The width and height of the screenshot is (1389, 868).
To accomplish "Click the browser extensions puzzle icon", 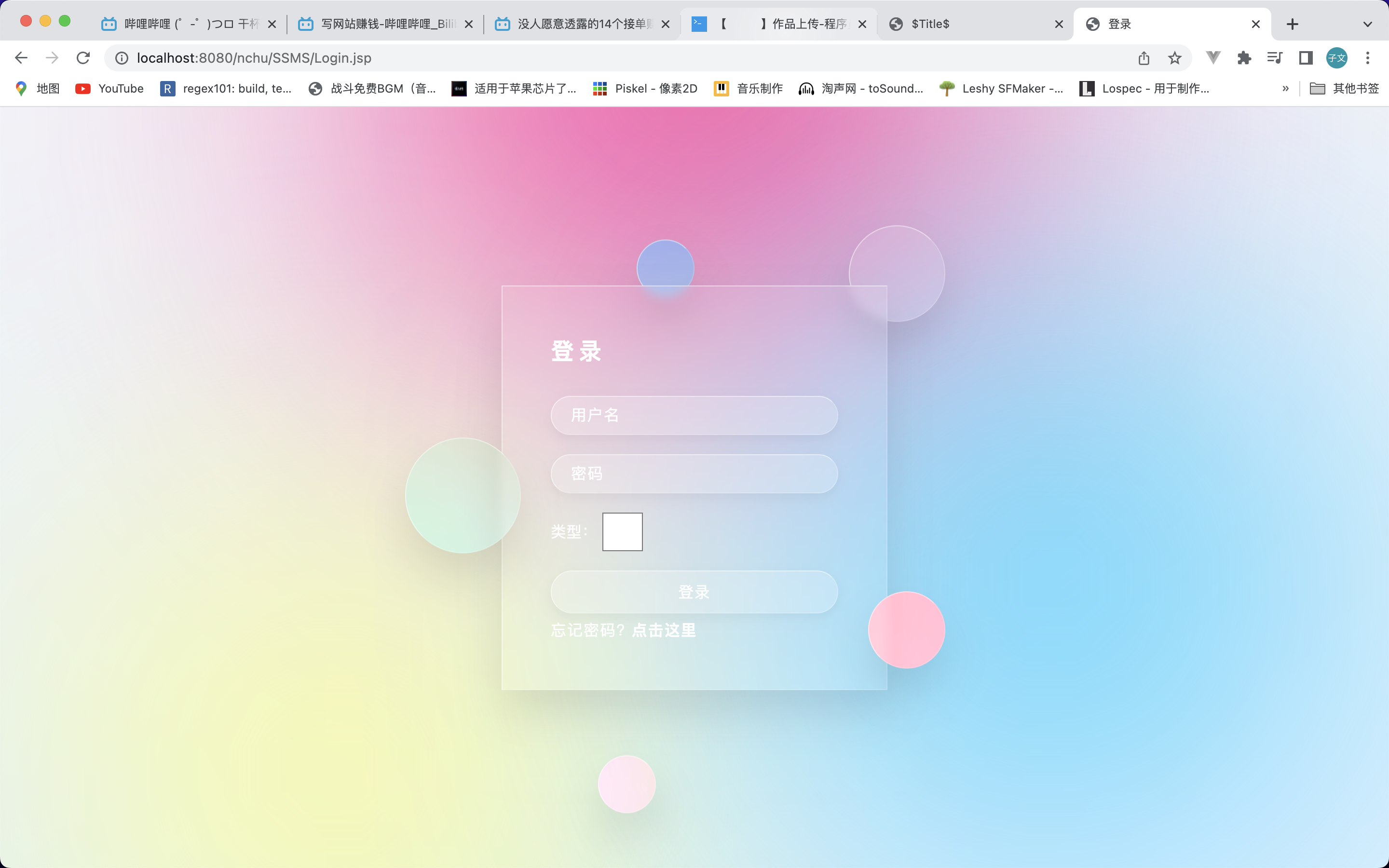I will click(1244, 58).
